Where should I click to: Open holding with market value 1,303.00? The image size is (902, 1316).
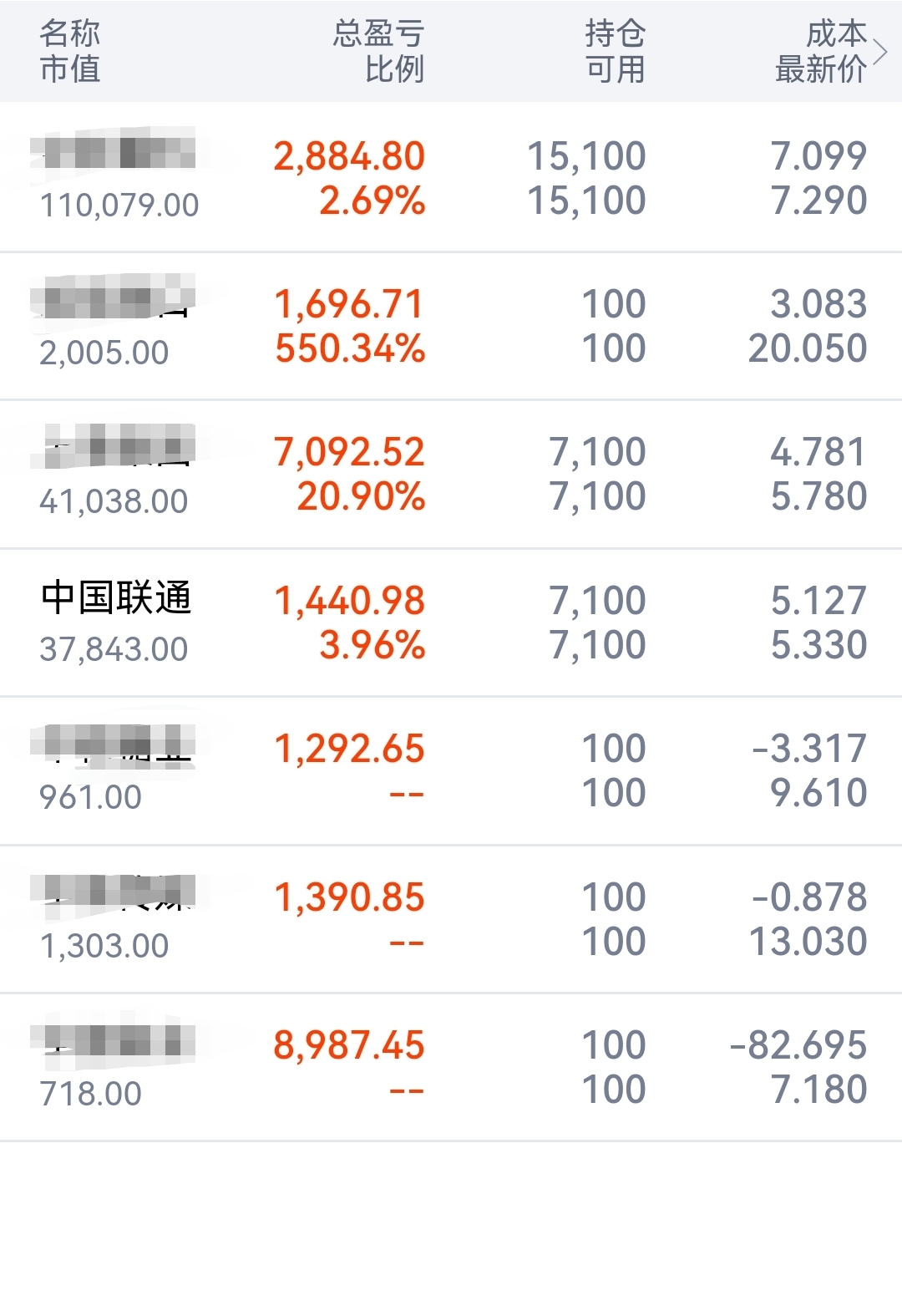(451, 919)
